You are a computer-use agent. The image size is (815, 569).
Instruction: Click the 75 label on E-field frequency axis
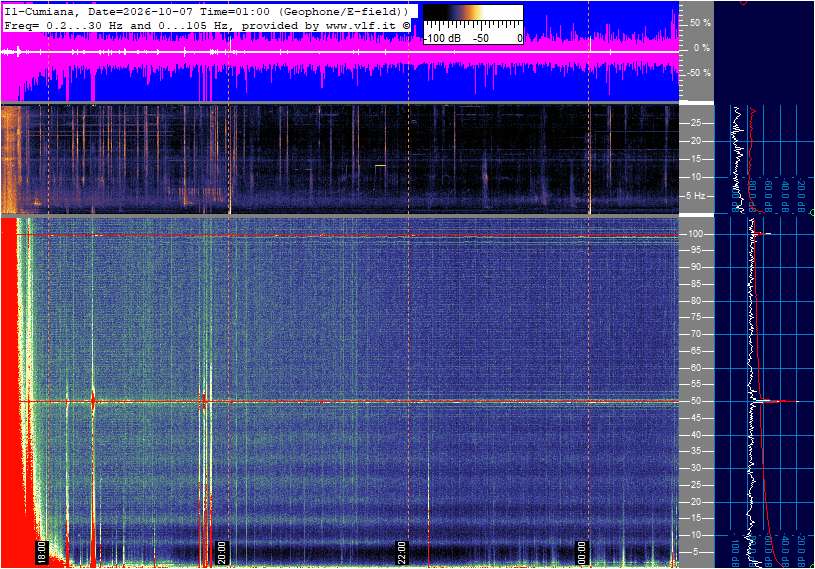[695, 317]
